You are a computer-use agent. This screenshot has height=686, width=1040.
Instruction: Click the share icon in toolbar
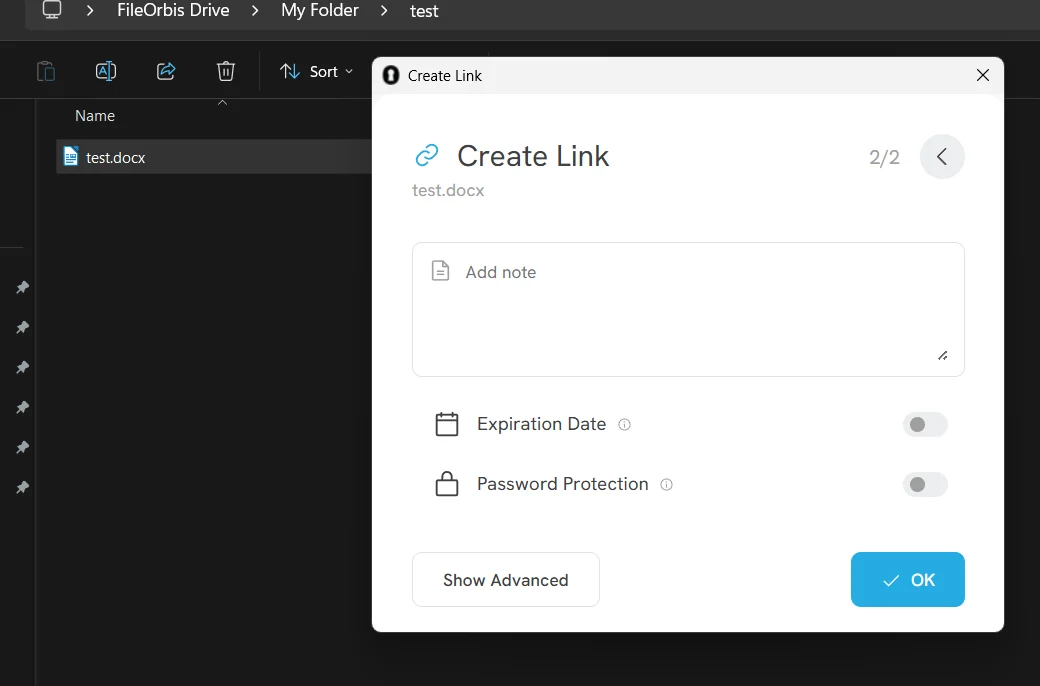[x=166, y=71]
